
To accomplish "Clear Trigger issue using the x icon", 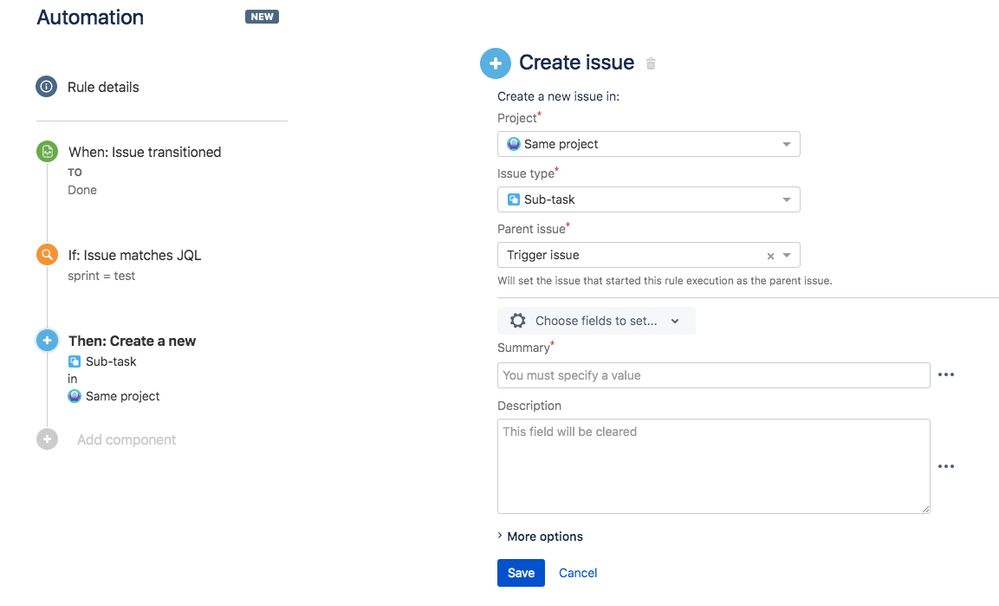I will (x=771, y=255).
